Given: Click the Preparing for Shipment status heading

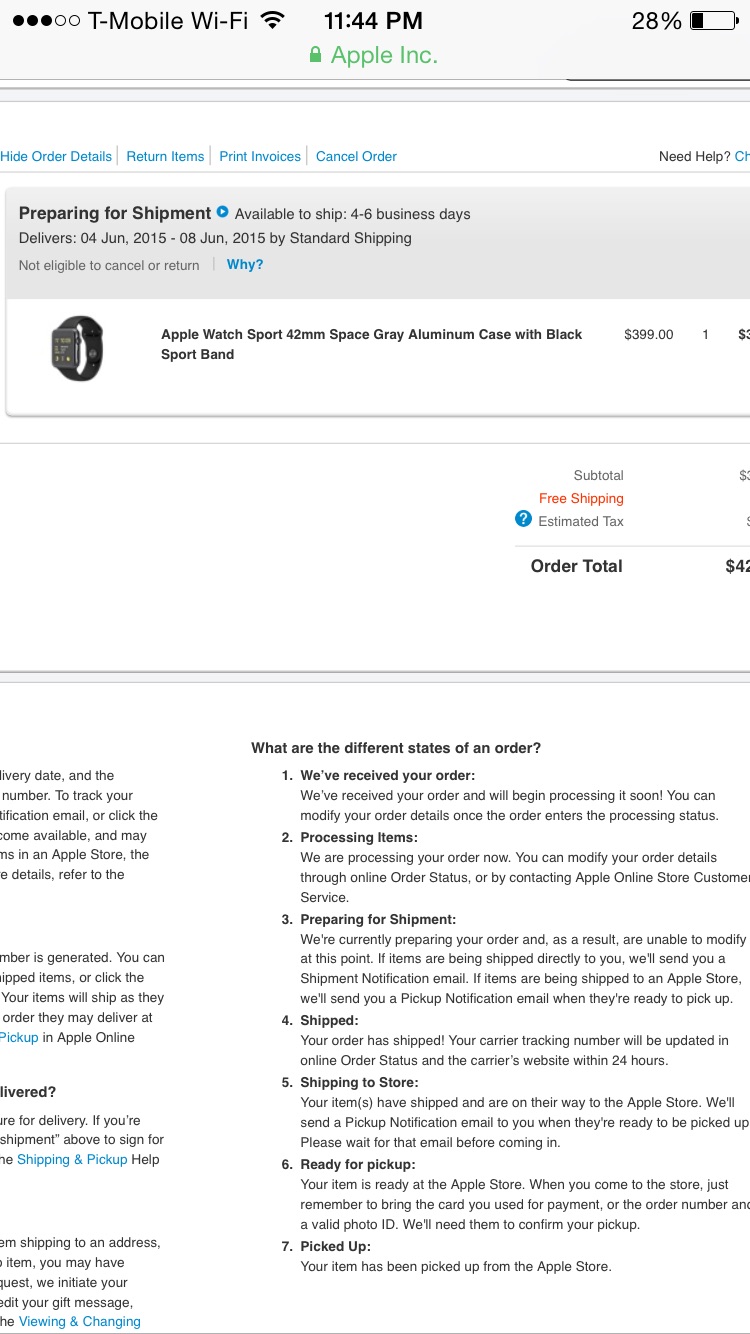Looking at the screenshot, I should [115, 213].
